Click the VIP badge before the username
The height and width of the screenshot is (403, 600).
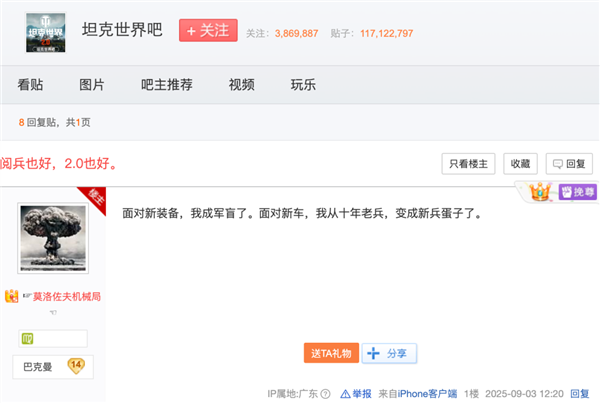click(x=12, y=296)
